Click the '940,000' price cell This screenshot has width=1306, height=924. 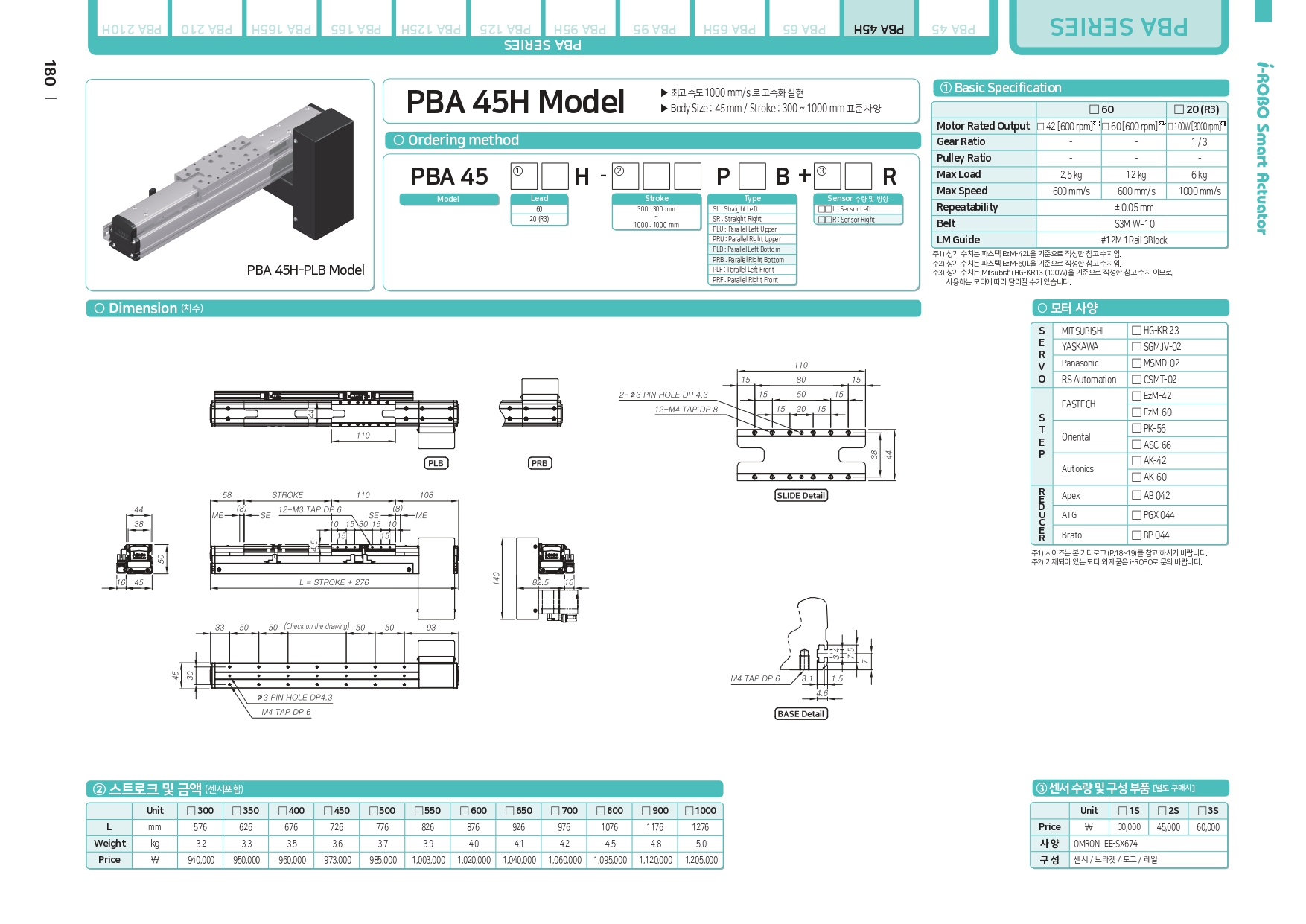click(x=200, y=860)
